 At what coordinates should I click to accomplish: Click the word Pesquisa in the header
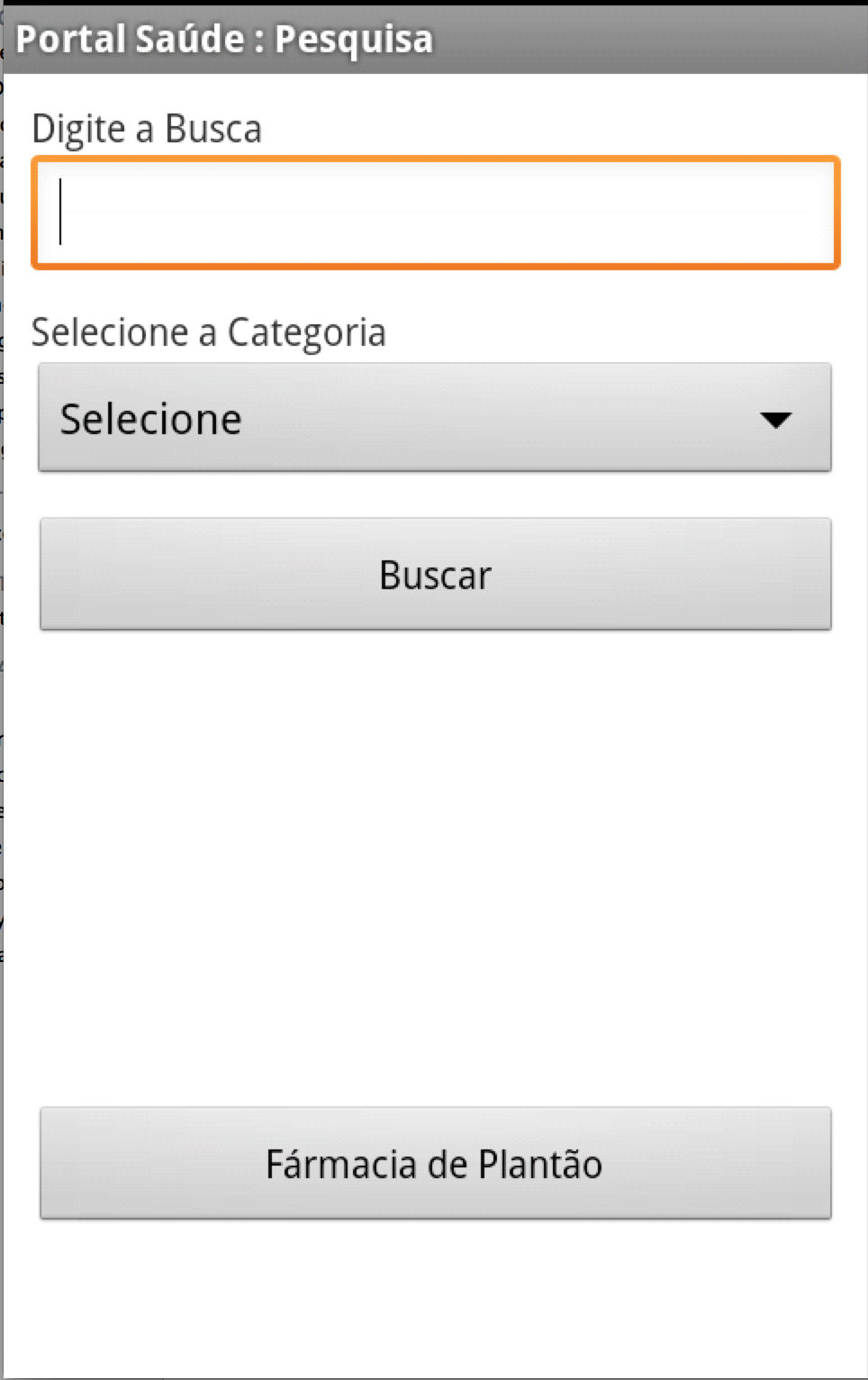(354, 39)
